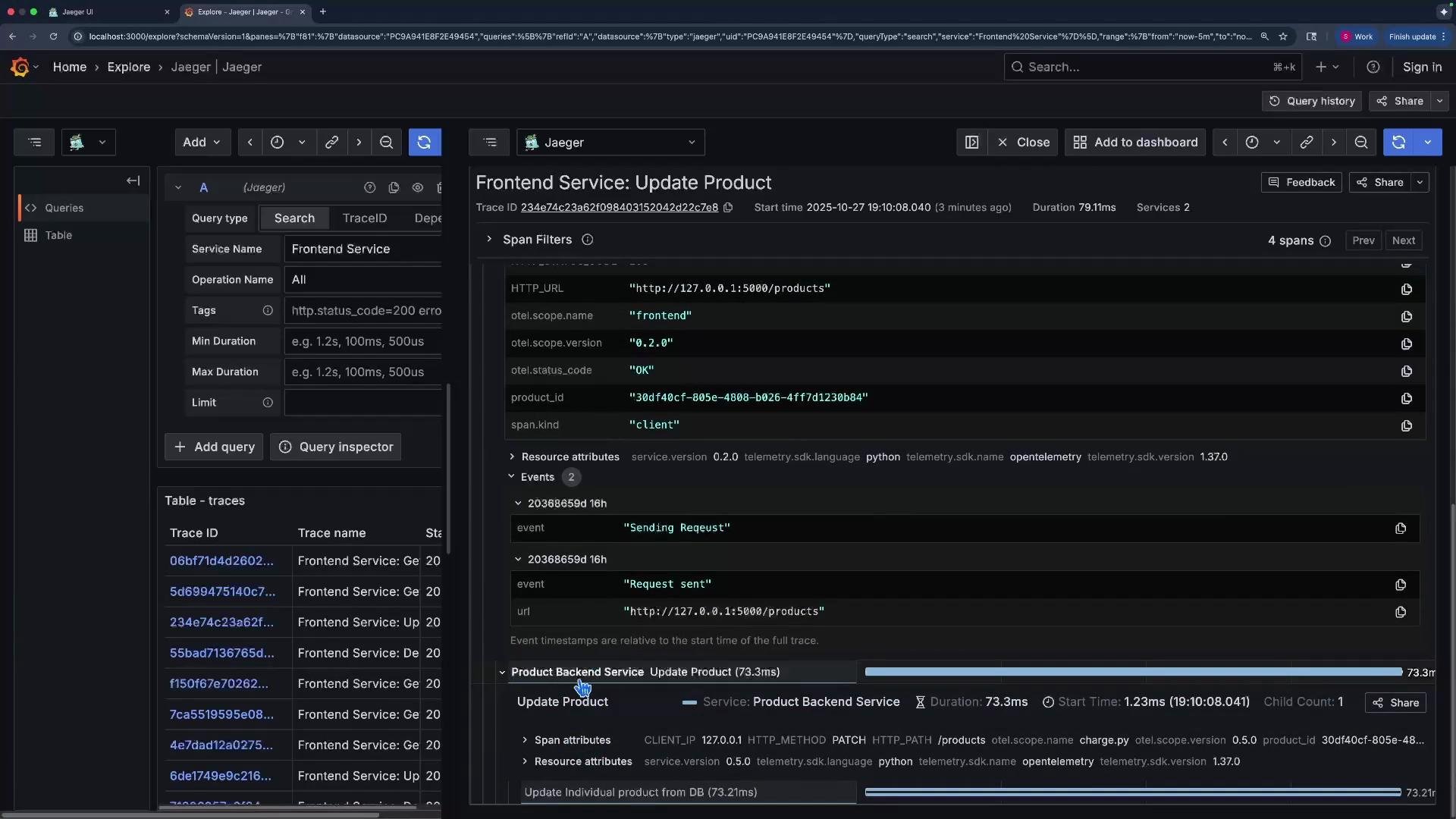Shift left pane time range forwards
The height and width of the screenshot is (819, 1456).
359,143
